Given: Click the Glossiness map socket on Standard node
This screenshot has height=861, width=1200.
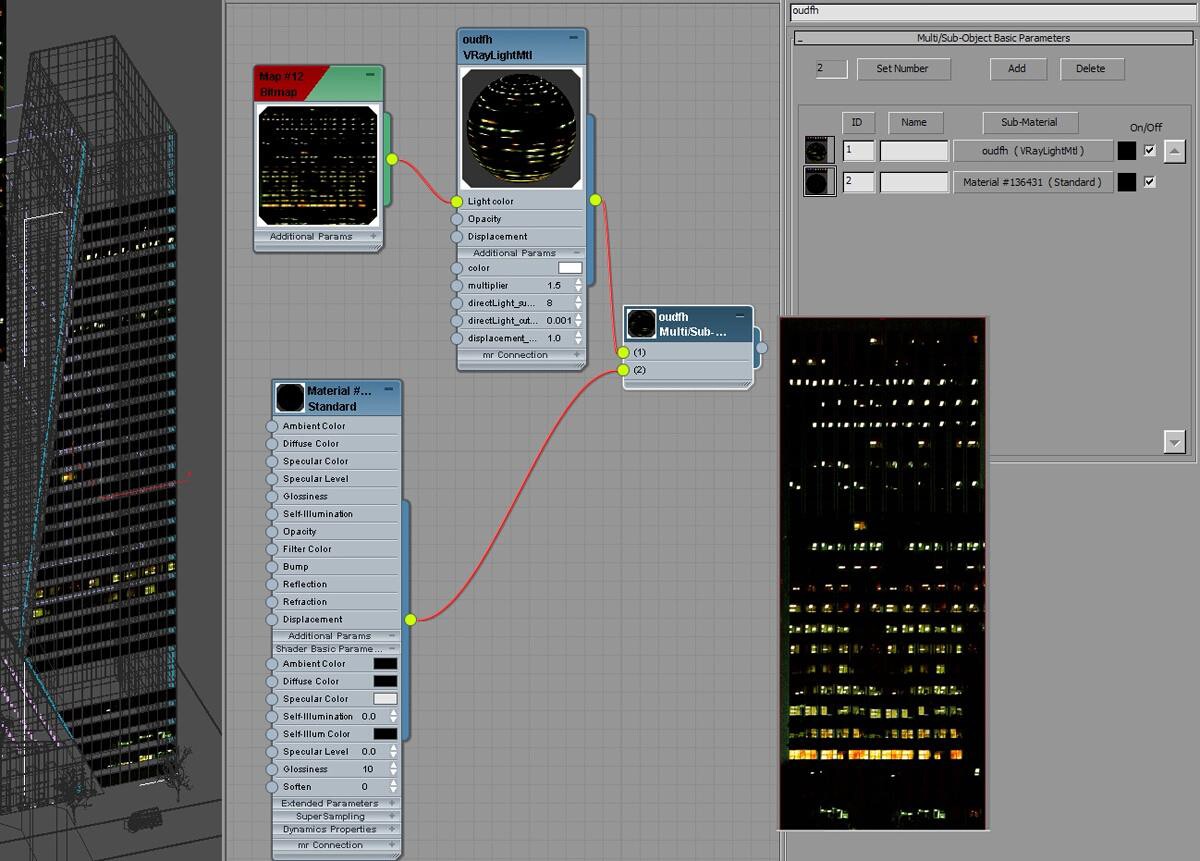Looking at the screenshot, I should (272, 497).
